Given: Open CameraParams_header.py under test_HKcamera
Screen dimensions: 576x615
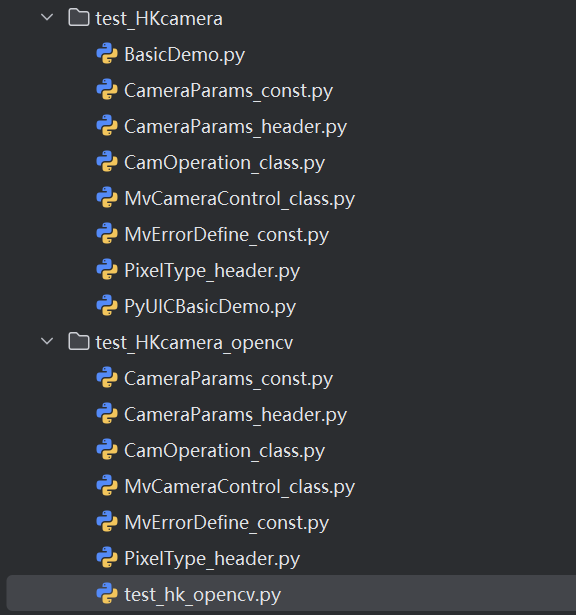Looking at the screenshot, I should [235, 127].
